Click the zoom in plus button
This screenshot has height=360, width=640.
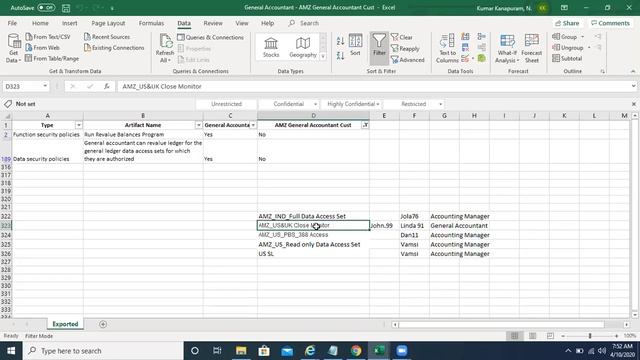tap(616, 336)
